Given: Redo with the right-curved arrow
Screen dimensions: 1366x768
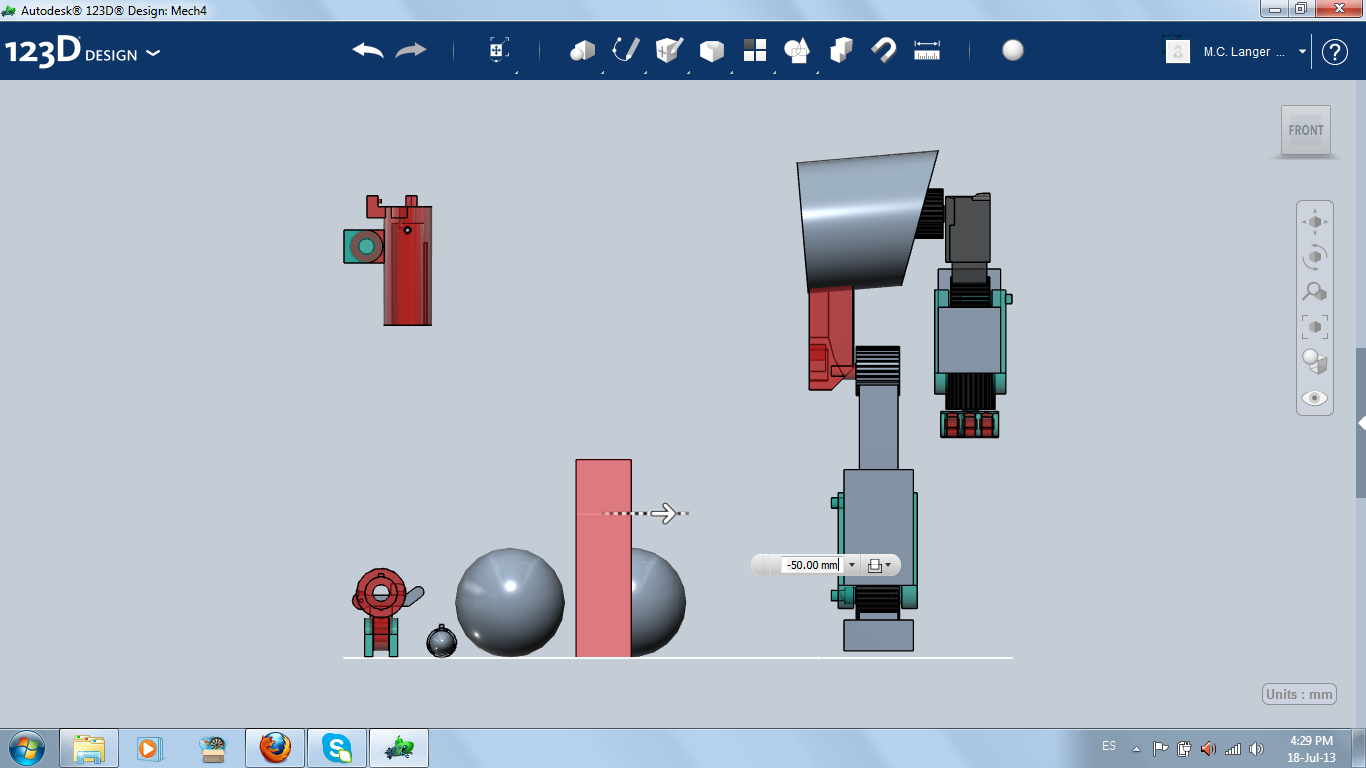Looking at the screenshot, I should click(x=411, y=50).
